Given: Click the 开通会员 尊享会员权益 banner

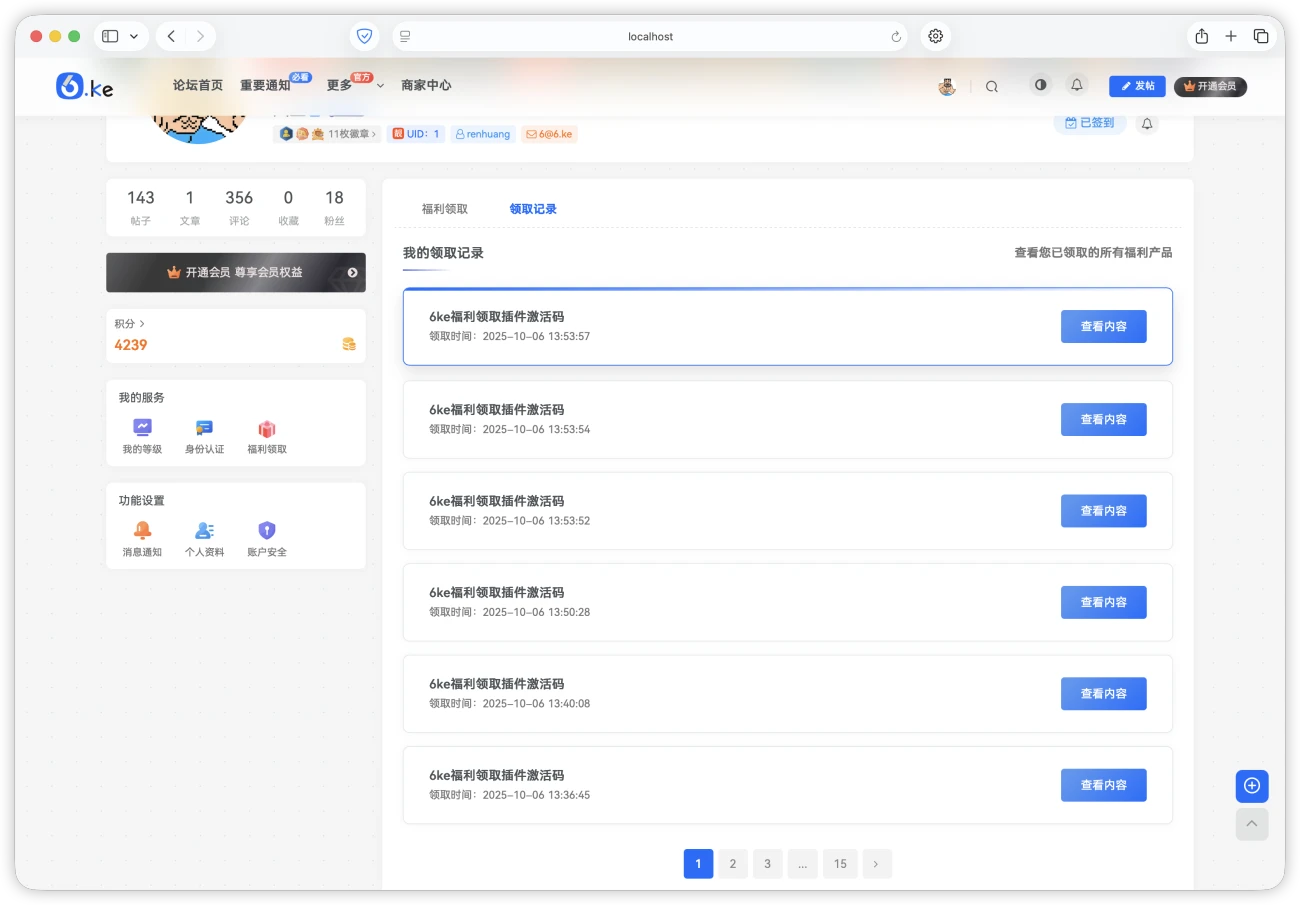Looking at the screenshot, I should [236, 272].
